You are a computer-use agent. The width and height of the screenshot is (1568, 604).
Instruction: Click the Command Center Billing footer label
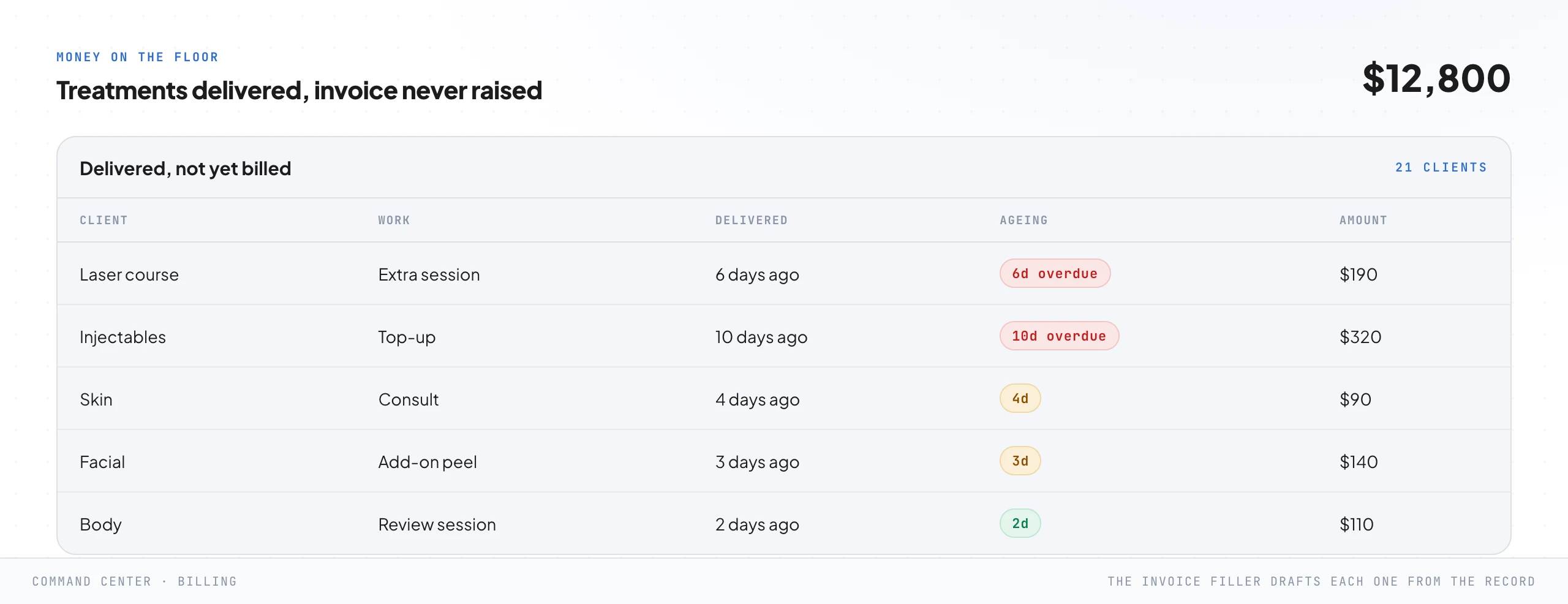pos(134,581)
